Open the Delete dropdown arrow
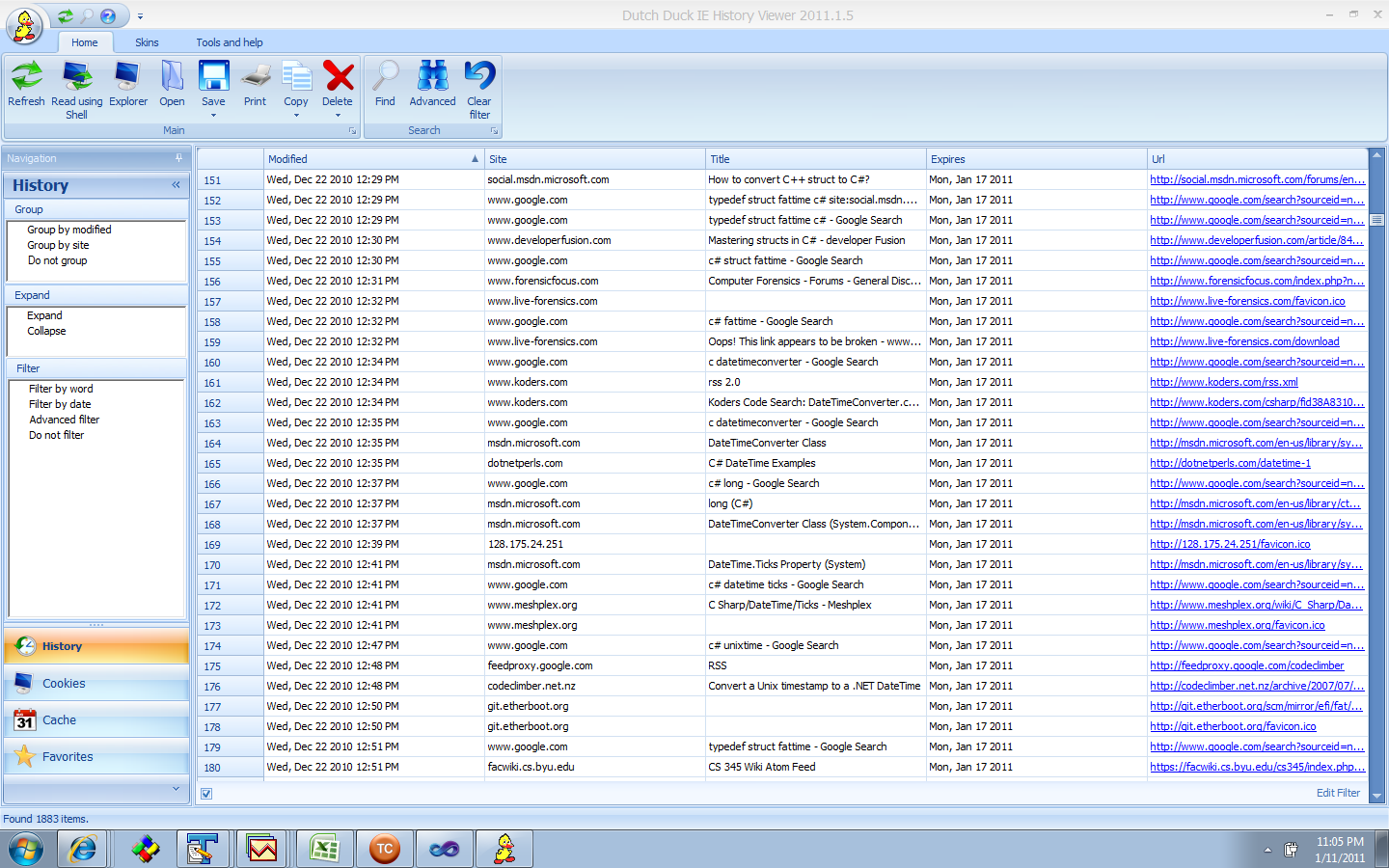 338,116
